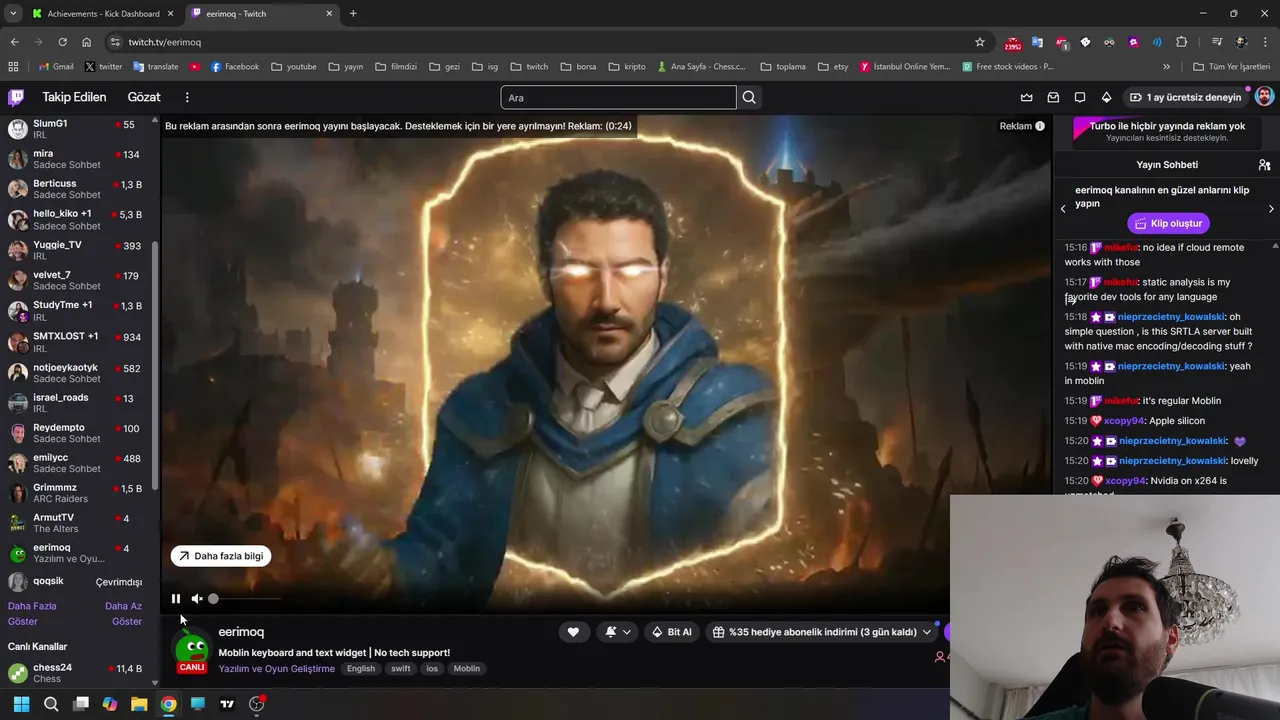Viewport: 1280px width, 720px height.
Task: Open the media controls icon in Chrome
Action: point(1217,42)
